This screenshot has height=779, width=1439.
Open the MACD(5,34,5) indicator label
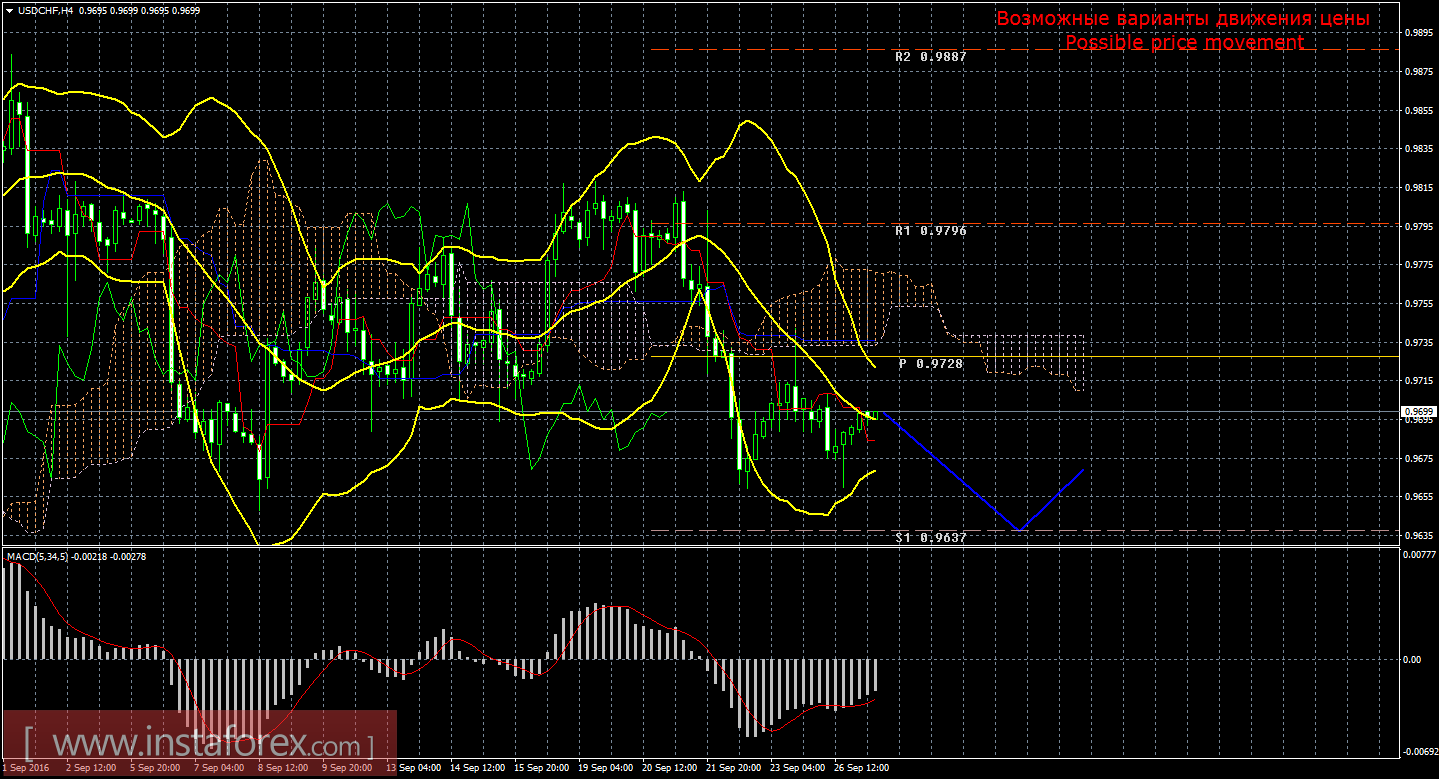coord(38,556)
